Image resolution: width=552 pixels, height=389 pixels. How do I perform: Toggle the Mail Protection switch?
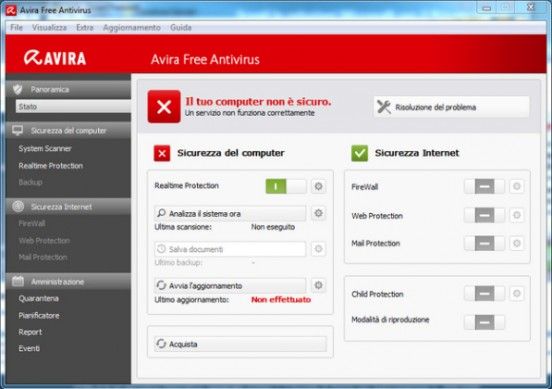[x=484, y=243]
